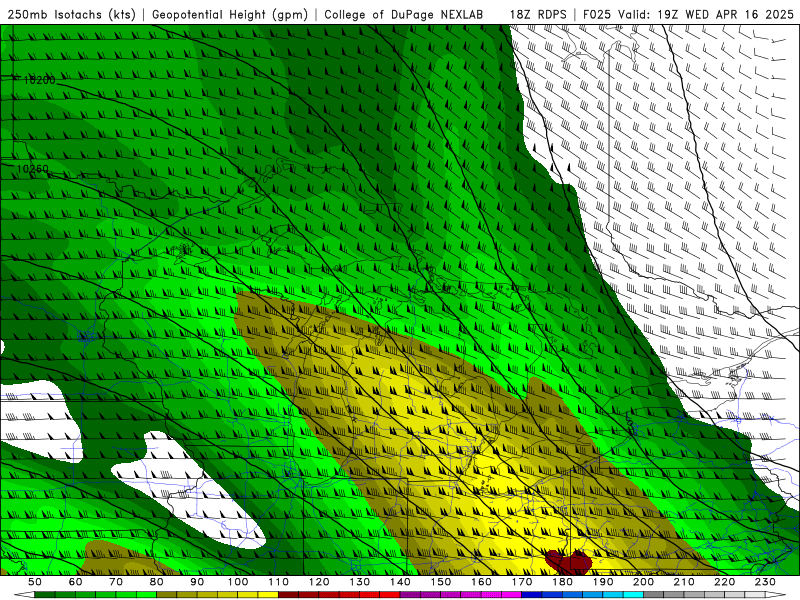
Task: Click the 10260 height contour label
Action: coord(33,169)
